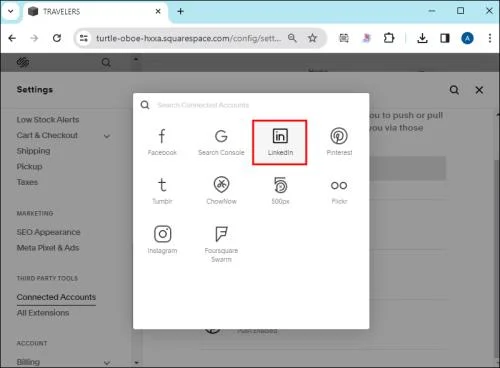Open the settings panel search icon
This screenshot has width=500, height=368.
point(454,90)
